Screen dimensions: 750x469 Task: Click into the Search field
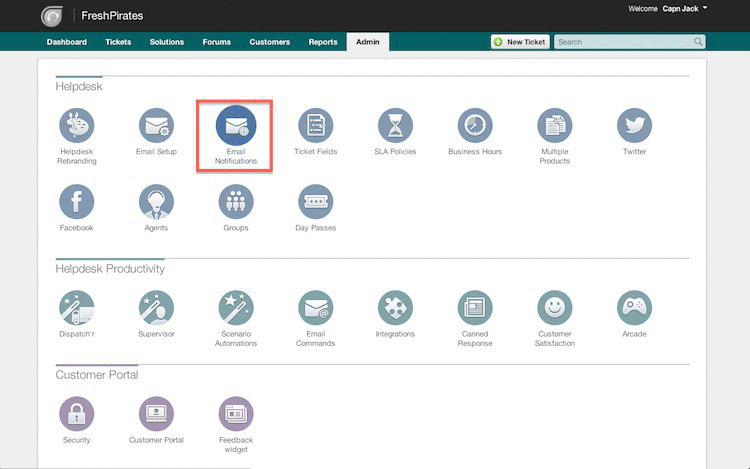(629, 42)
